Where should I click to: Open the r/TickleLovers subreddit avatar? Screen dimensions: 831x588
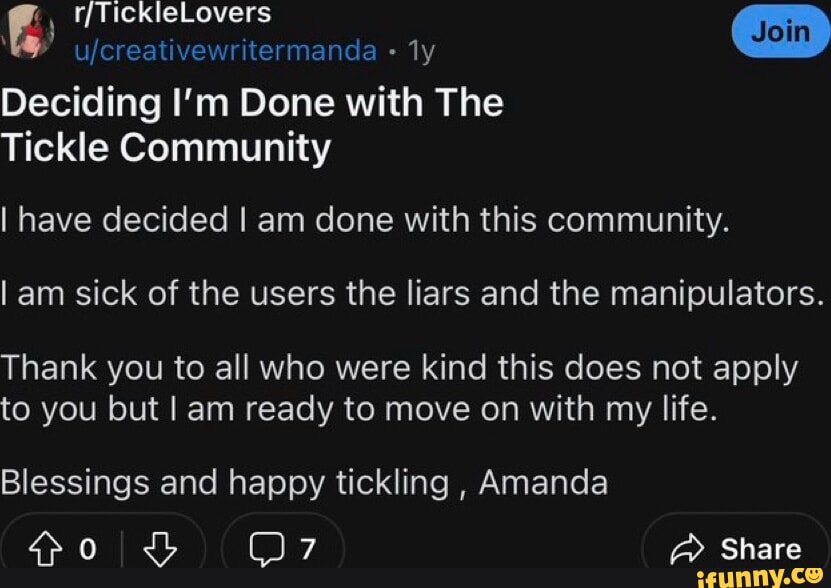pyautogui.click(x=28, y=30)
